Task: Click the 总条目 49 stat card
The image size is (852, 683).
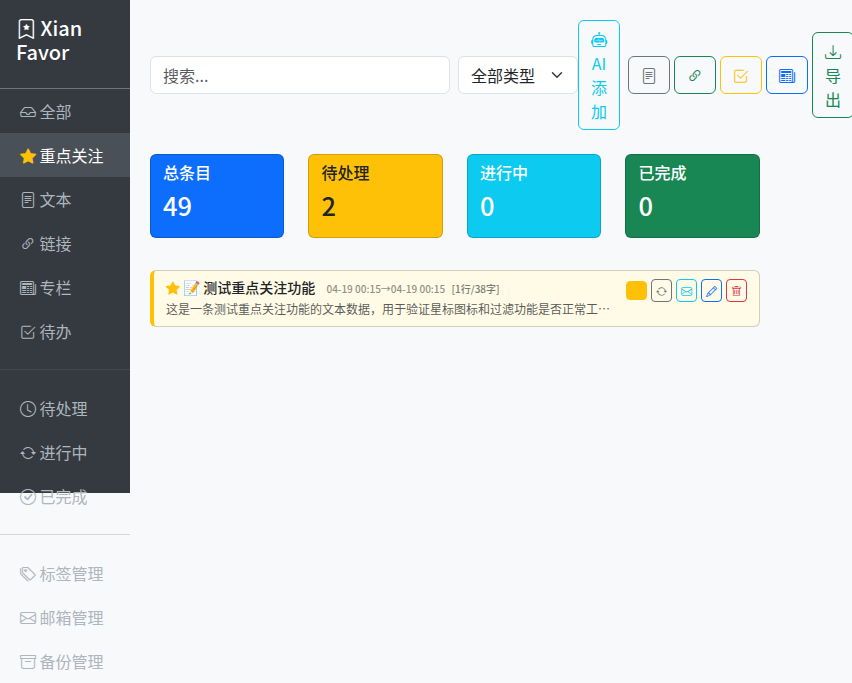Action: click(217, 196)
